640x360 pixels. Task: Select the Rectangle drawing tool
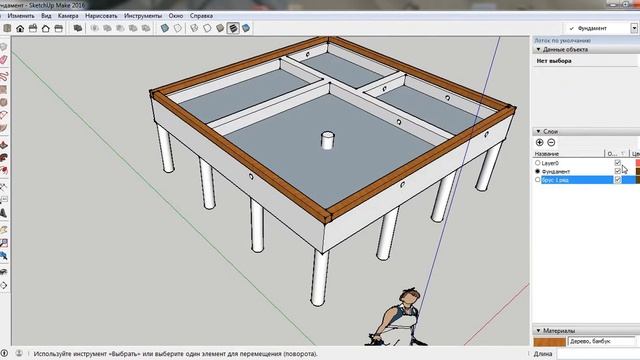(4, 89)
